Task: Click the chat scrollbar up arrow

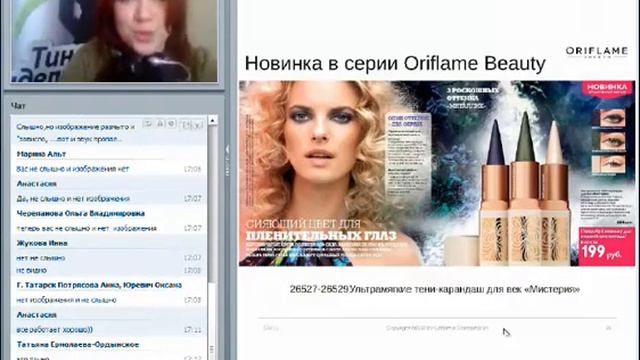Action: [213, 120]
